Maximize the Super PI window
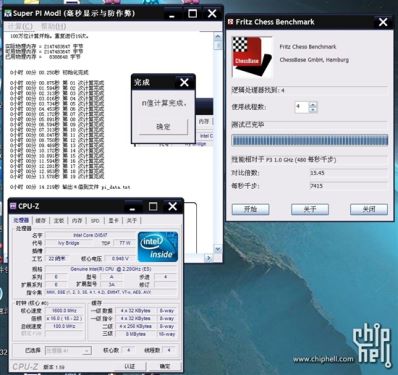The width and height of the screenshot is (398, 375). (193, 14)
